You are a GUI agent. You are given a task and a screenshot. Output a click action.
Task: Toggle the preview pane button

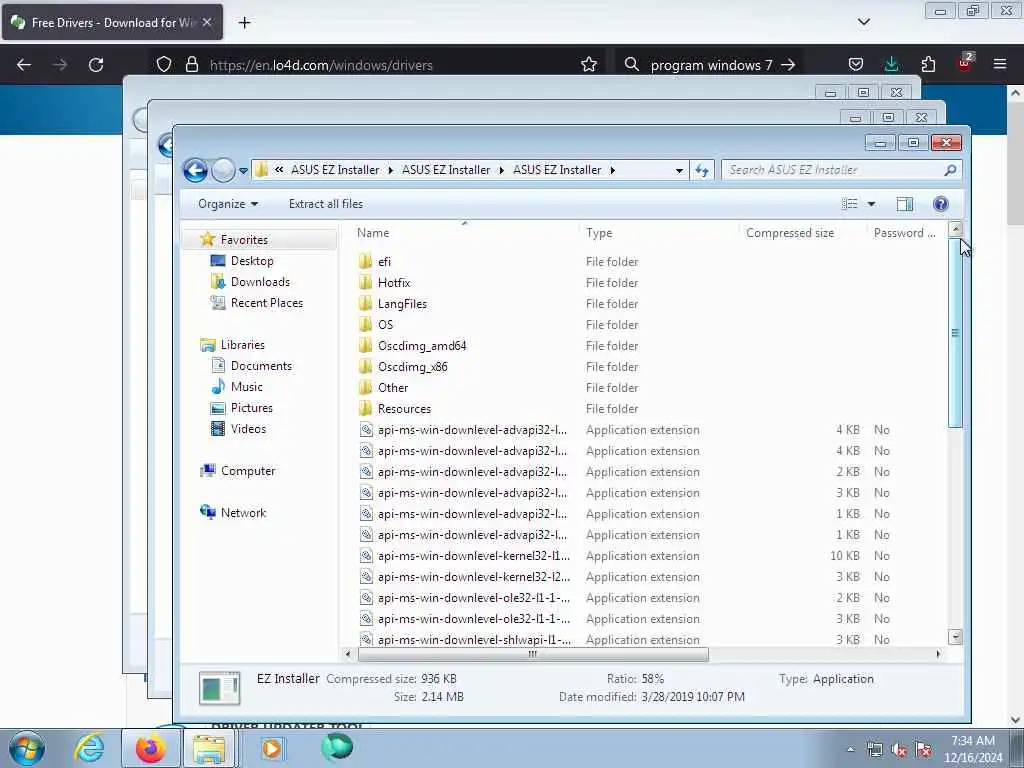point(904,204)
